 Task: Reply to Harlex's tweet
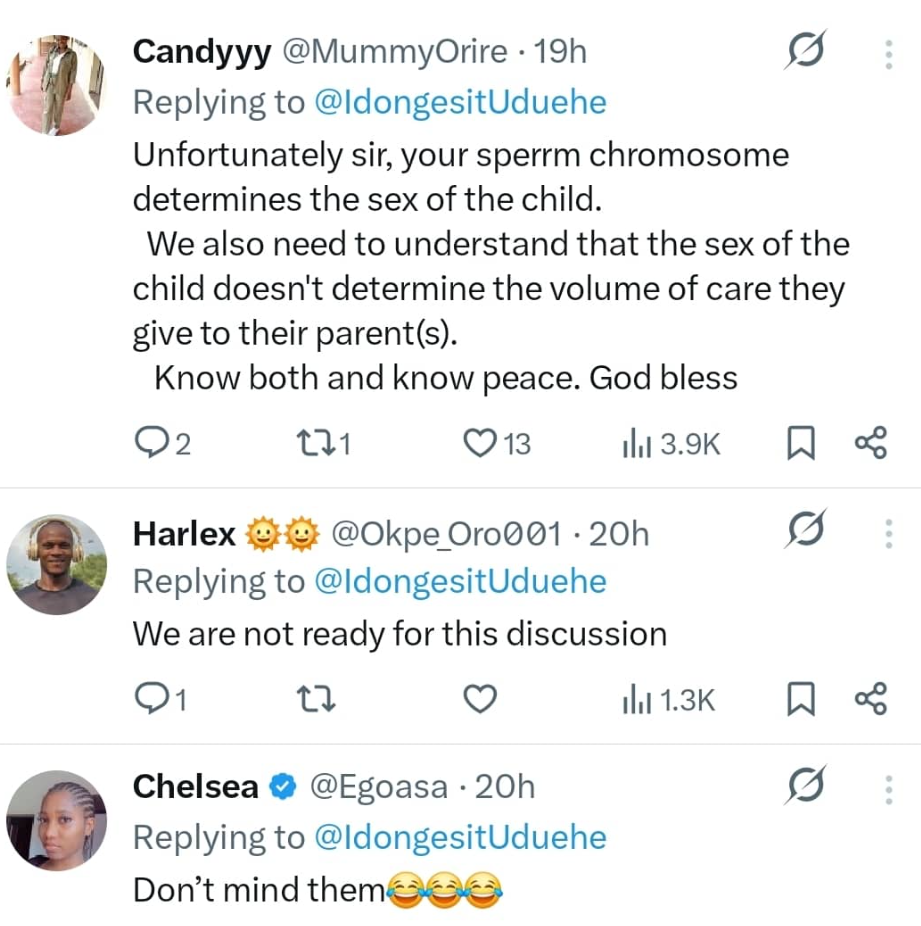tap(150, 700)
